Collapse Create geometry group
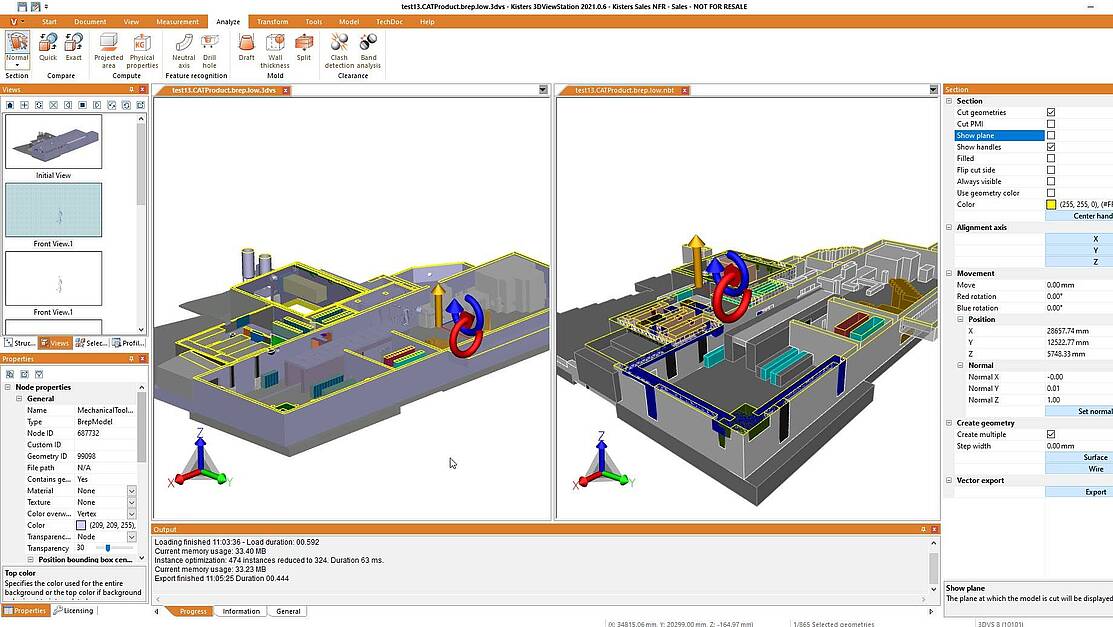This screenshot has height=627, width=1113. 949,422
